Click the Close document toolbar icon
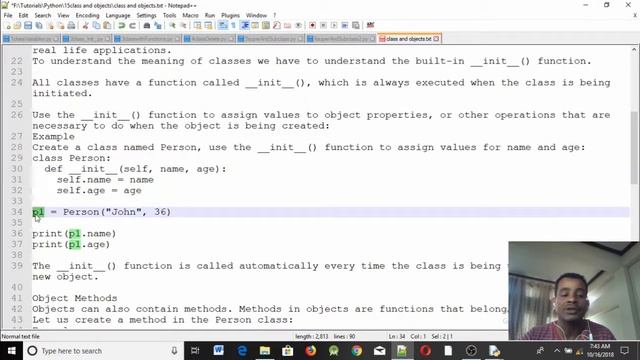Viewport: 640px width, 360px height. click(50, 26)
